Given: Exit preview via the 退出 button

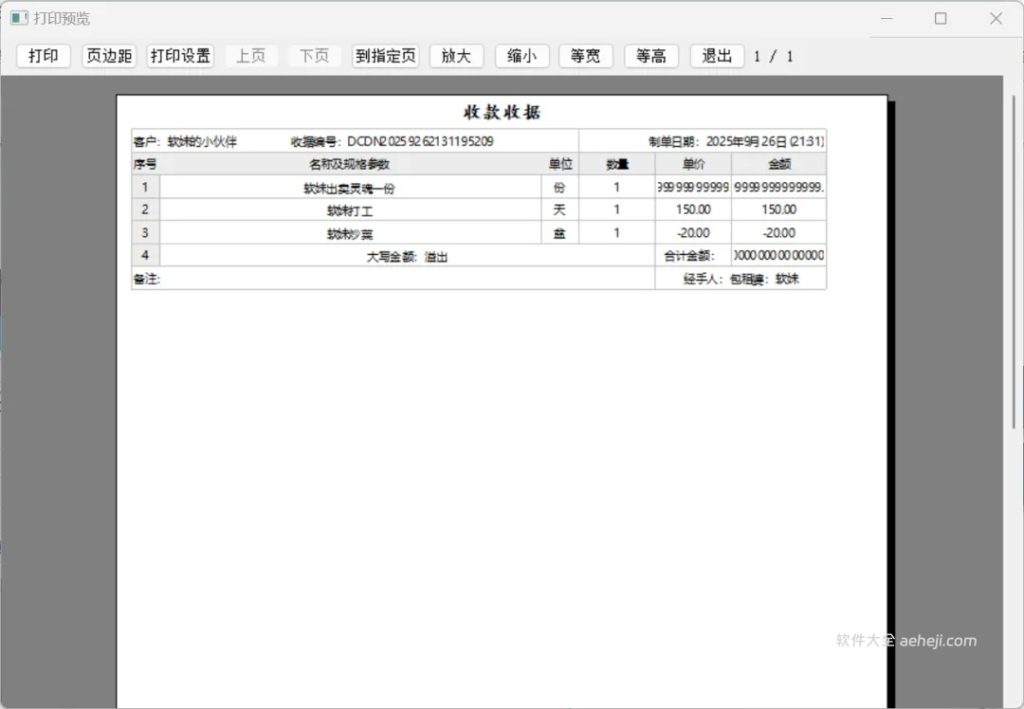Looking at the screenshot, I should pyautogui.click(x=715, y=56).
